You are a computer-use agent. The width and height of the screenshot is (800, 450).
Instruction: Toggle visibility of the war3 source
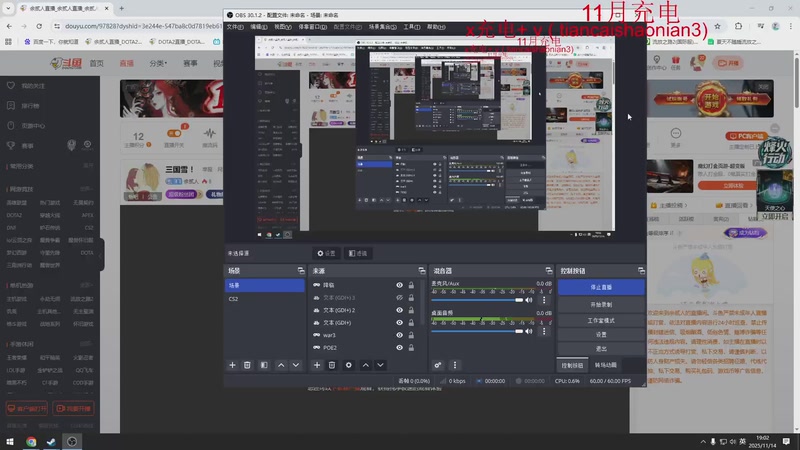click(399, 335)
